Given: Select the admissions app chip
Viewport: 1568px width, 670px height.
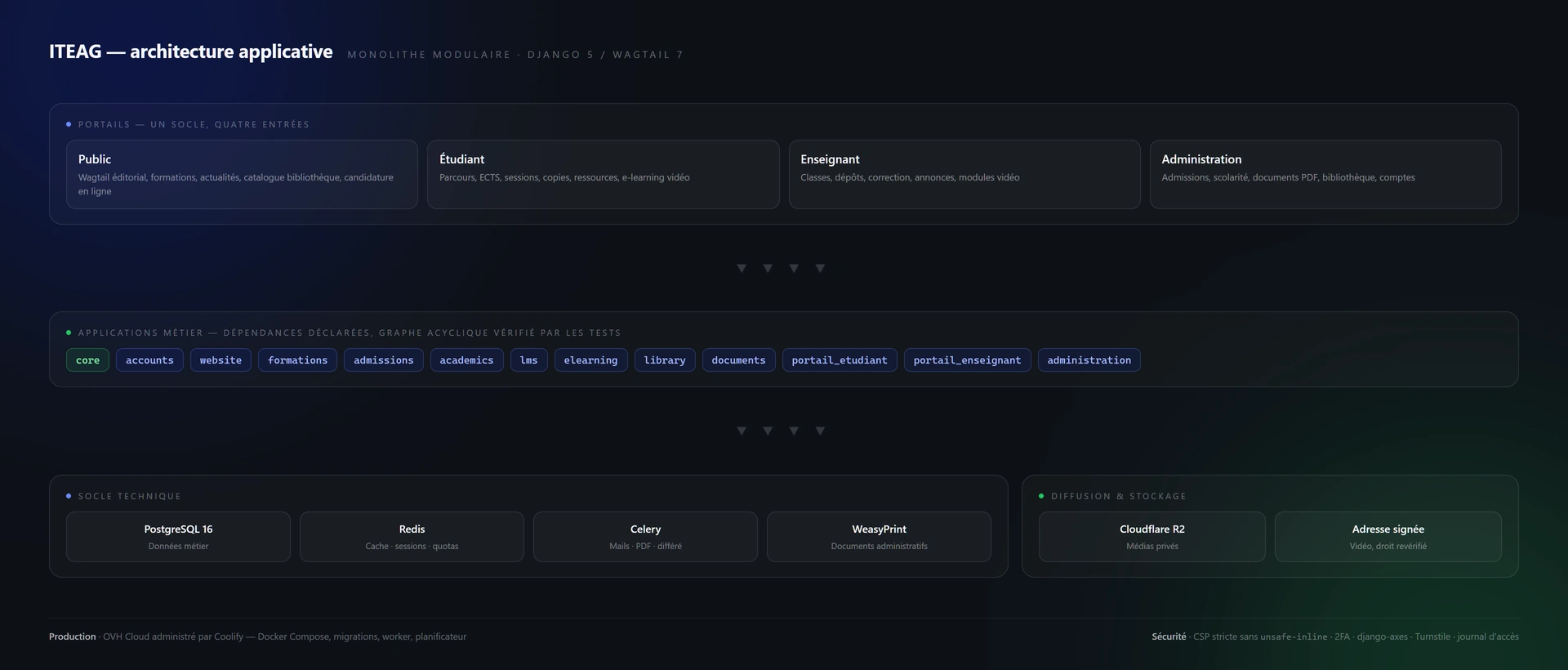Looking at the screenshot, I should [384, 360].
